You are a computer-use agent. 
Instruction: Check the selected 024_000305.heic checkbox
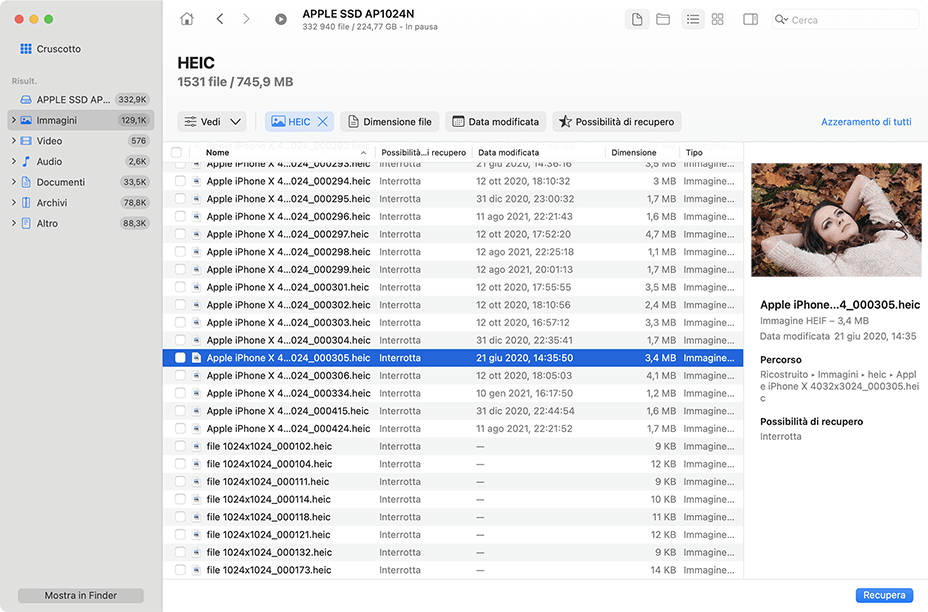pos(180,357)
